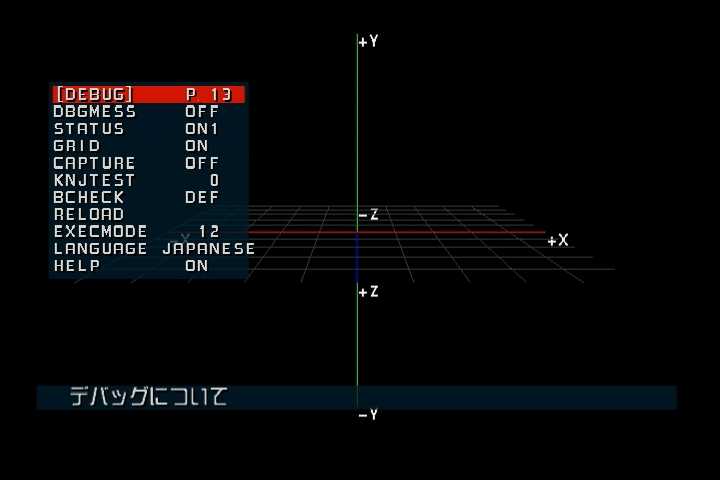Click the デバッグについて help text
Image resolution: width=720 pixels, height=480 pixels.
pyautogui.click(x=148, y=396)
